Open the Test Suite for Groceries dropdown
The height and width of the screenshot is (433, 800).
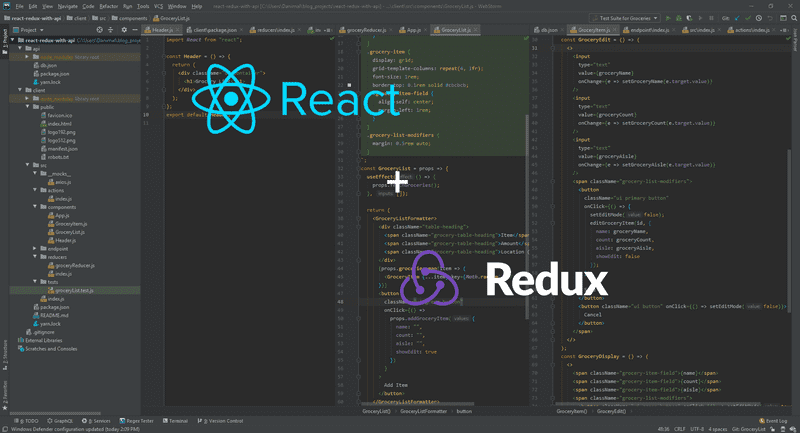624,18
